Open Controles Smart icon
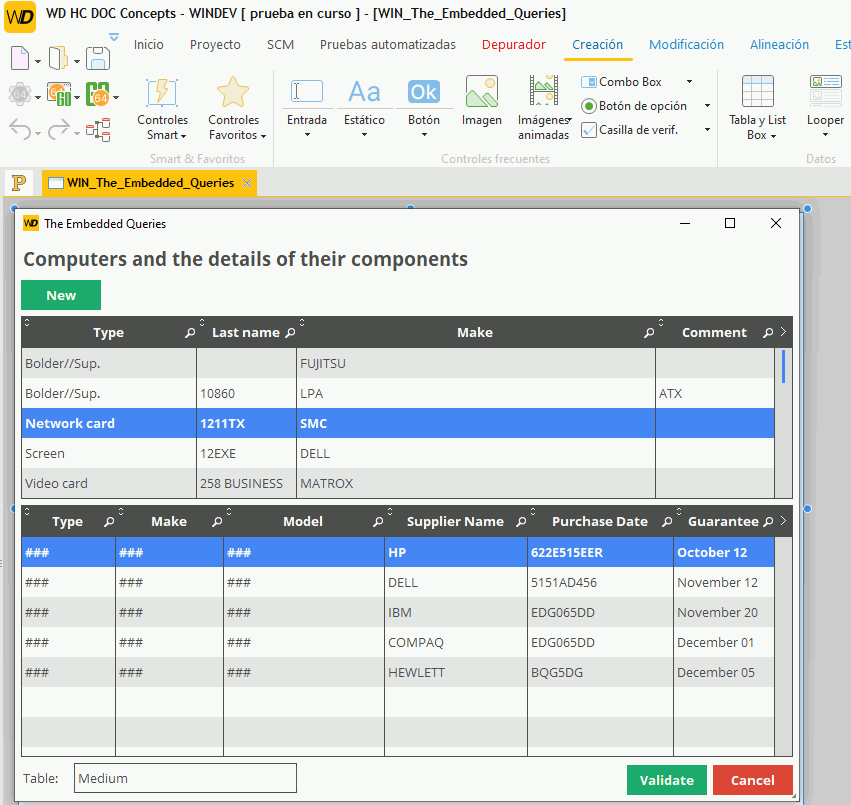 point(162,92)
